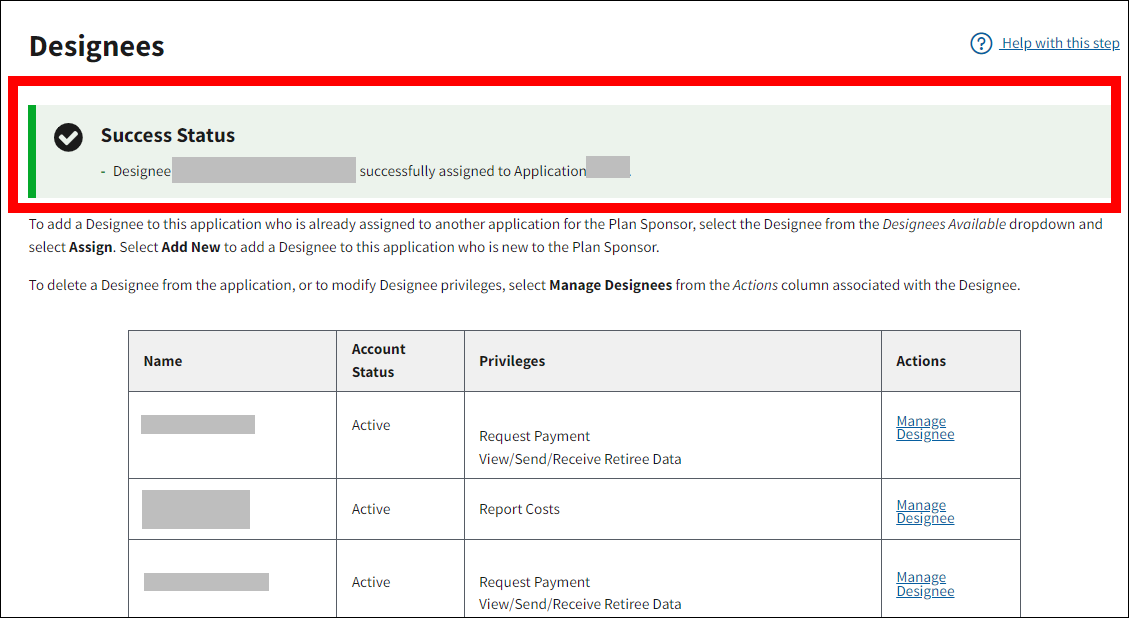Click the redacted designee name in second row
This screenshot has width=1129, height=618.
(x=196, y=509)
